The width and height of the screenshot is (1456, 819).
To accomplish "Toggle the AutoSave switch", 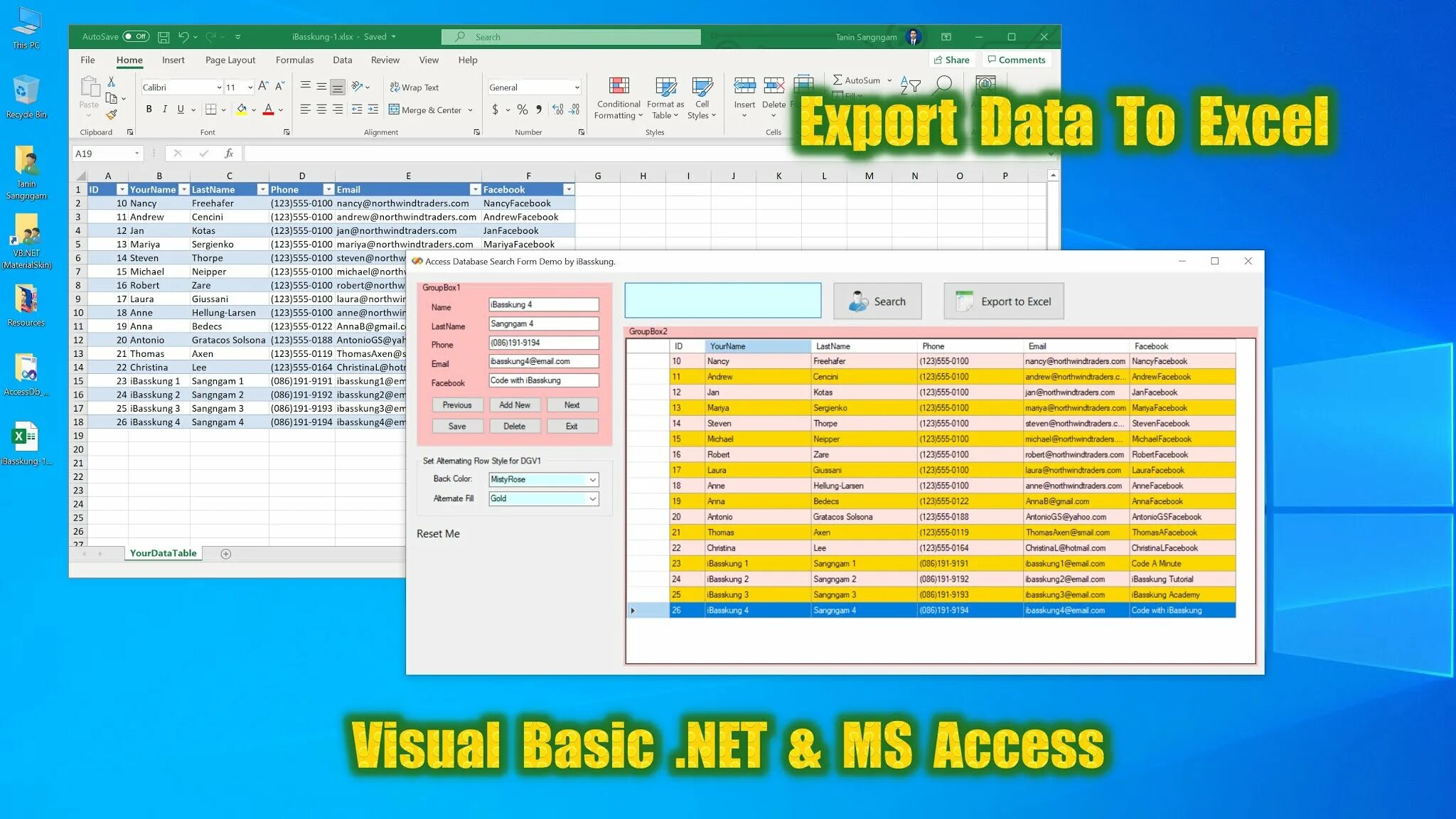I will (x=136, y=36).
